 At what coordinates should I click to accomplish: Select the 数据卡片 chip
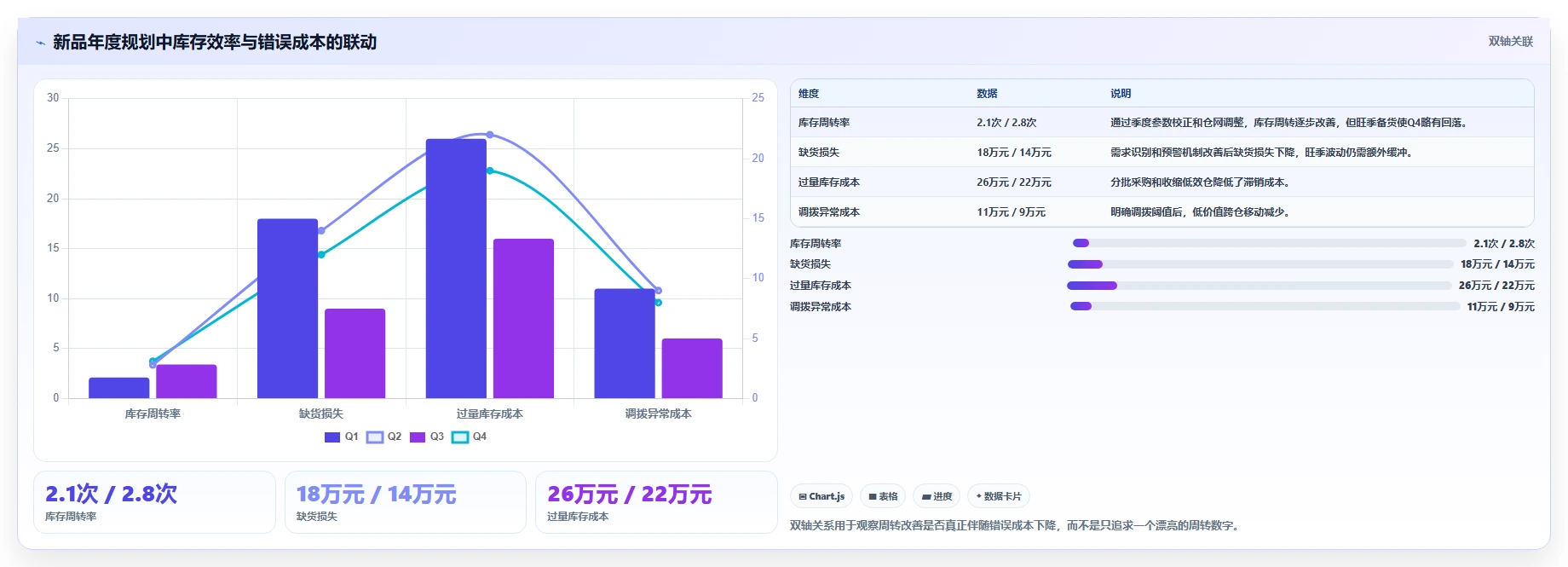[x=999, y=496]
